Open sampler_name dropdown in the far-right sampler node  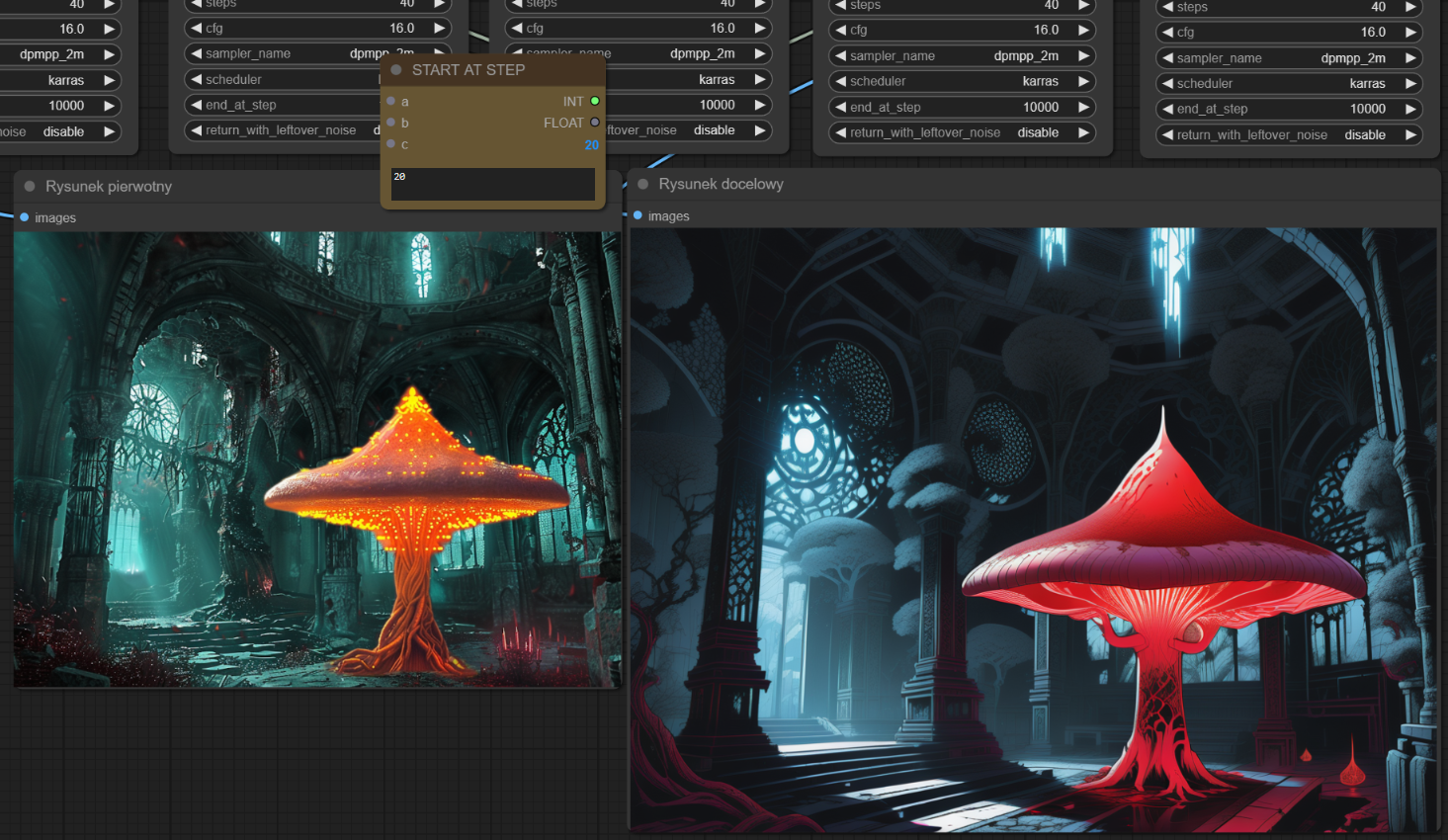[1289, 58]
